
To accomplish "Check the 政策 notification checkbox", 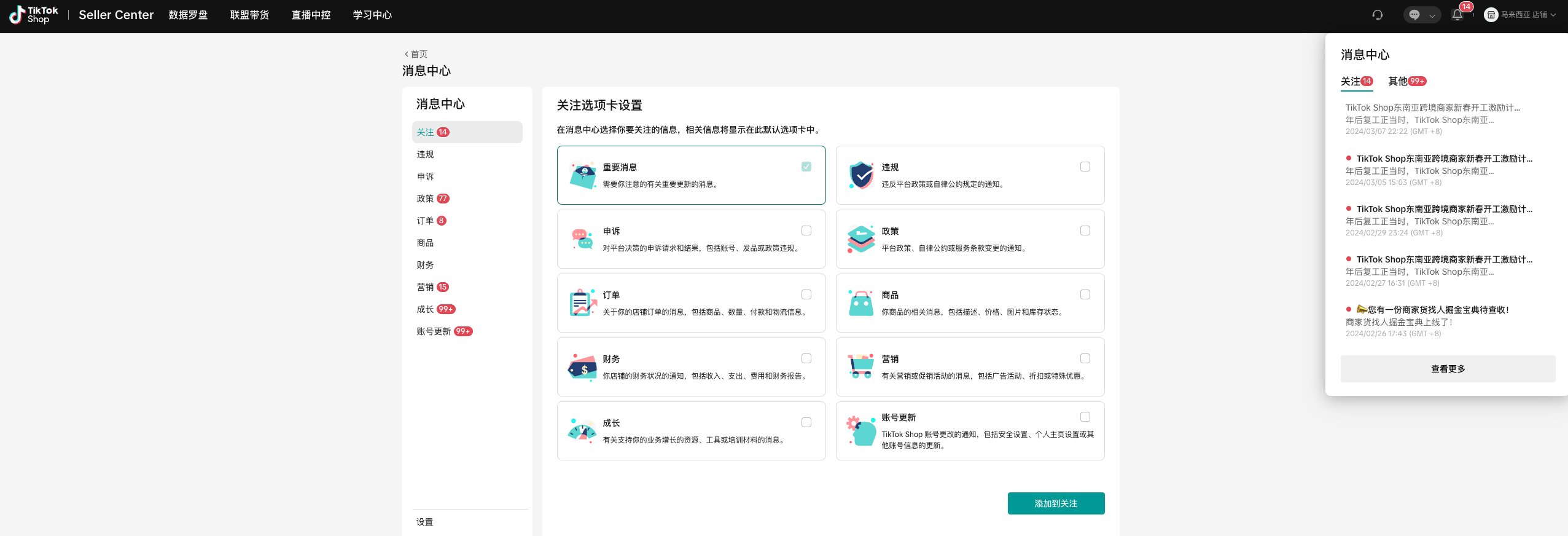I will [x=1085, y=231].
